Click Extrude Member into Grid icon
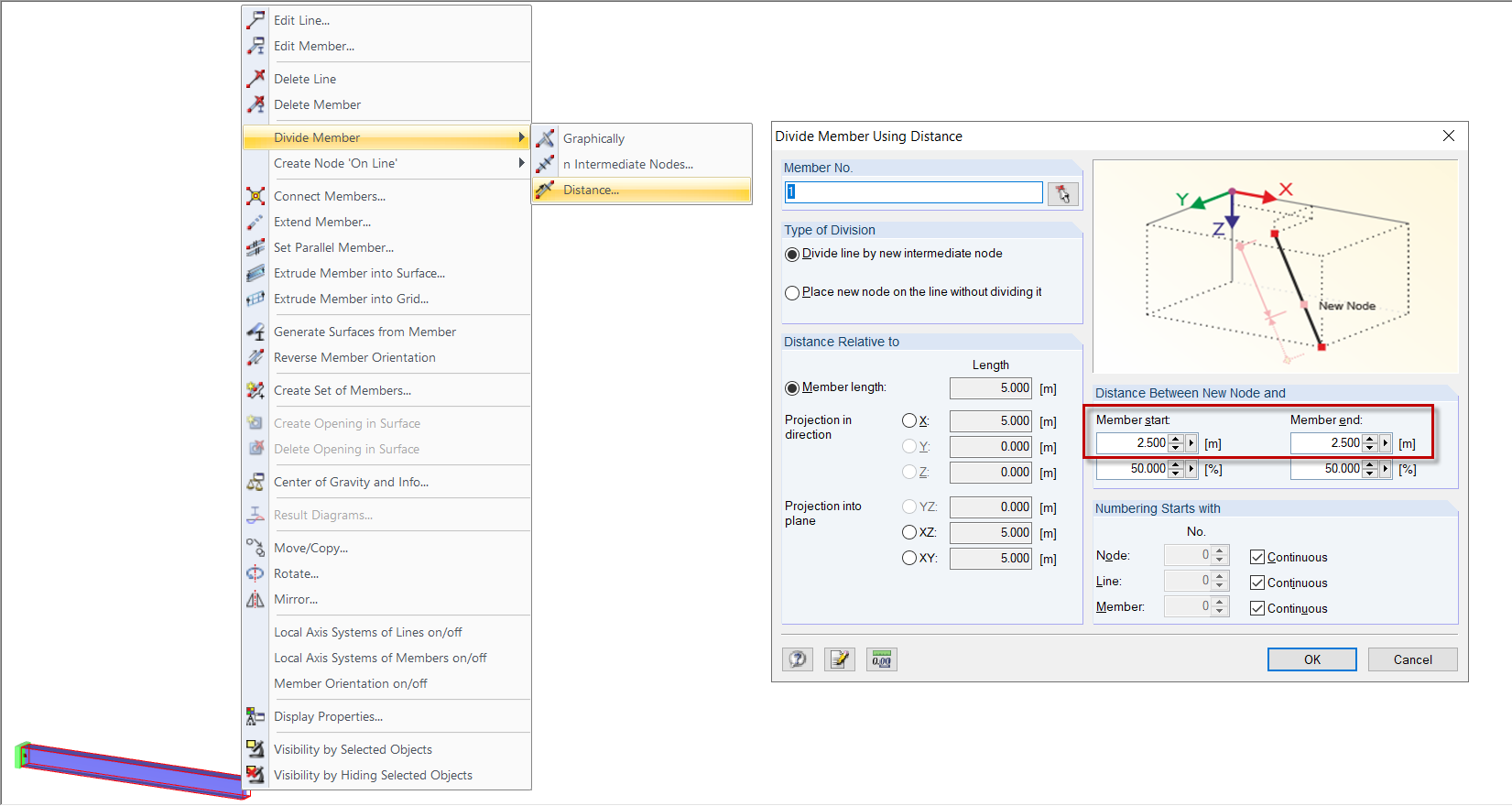The image size is (1512, 806). 256,298
